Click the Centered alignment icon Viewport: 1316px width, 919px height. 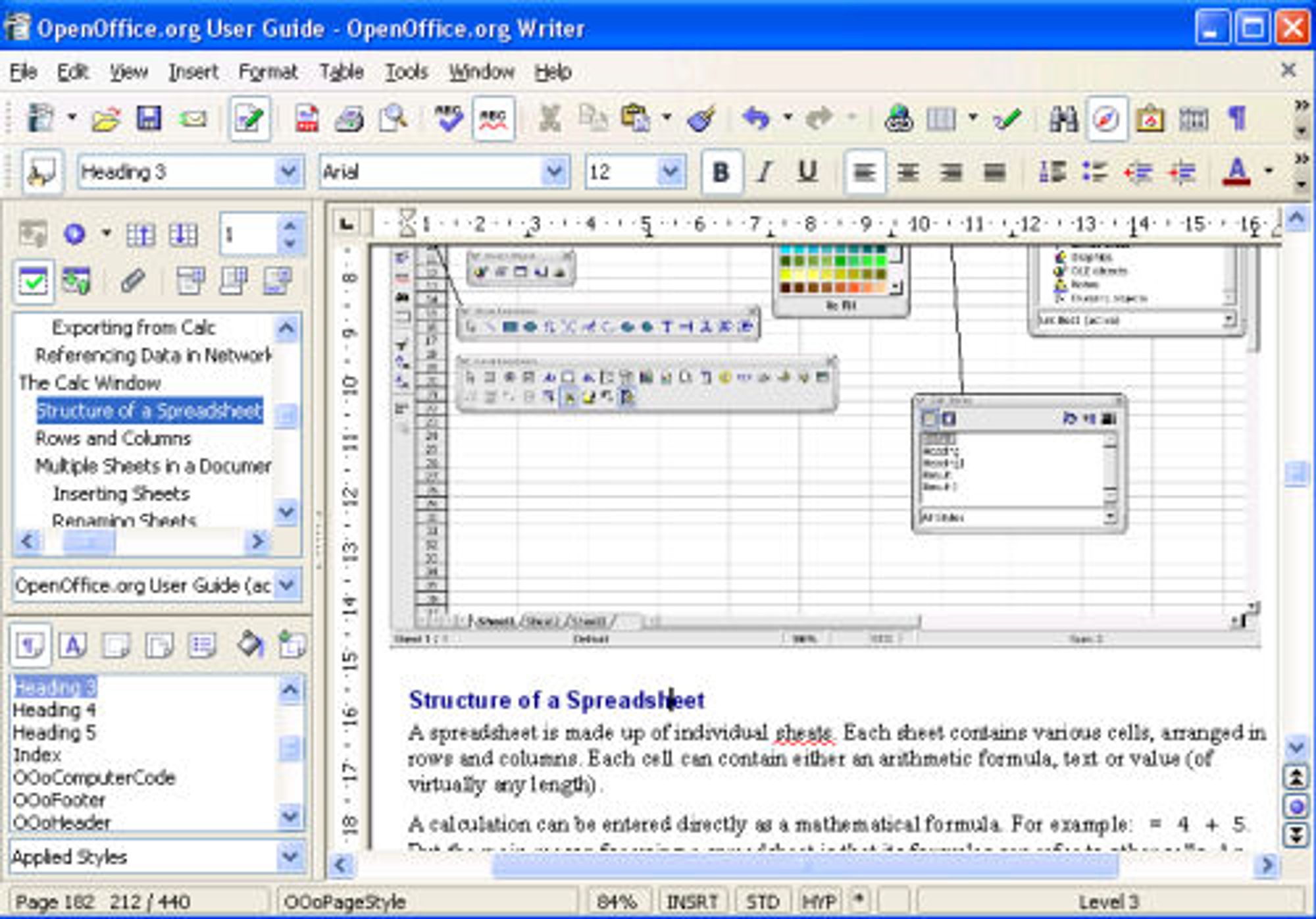click(908, 172)
